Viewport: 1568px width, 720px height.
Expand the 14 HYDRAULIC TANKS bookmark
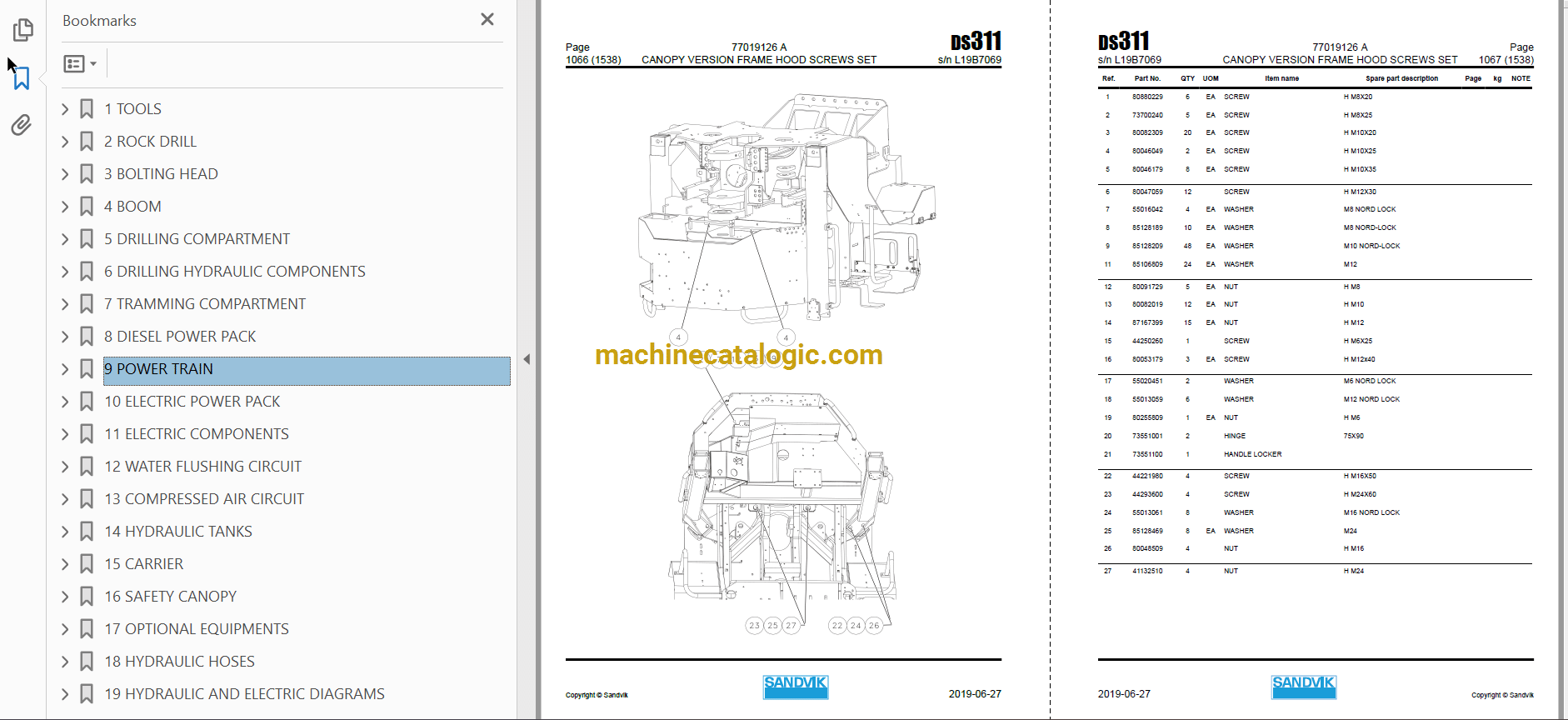65,532
